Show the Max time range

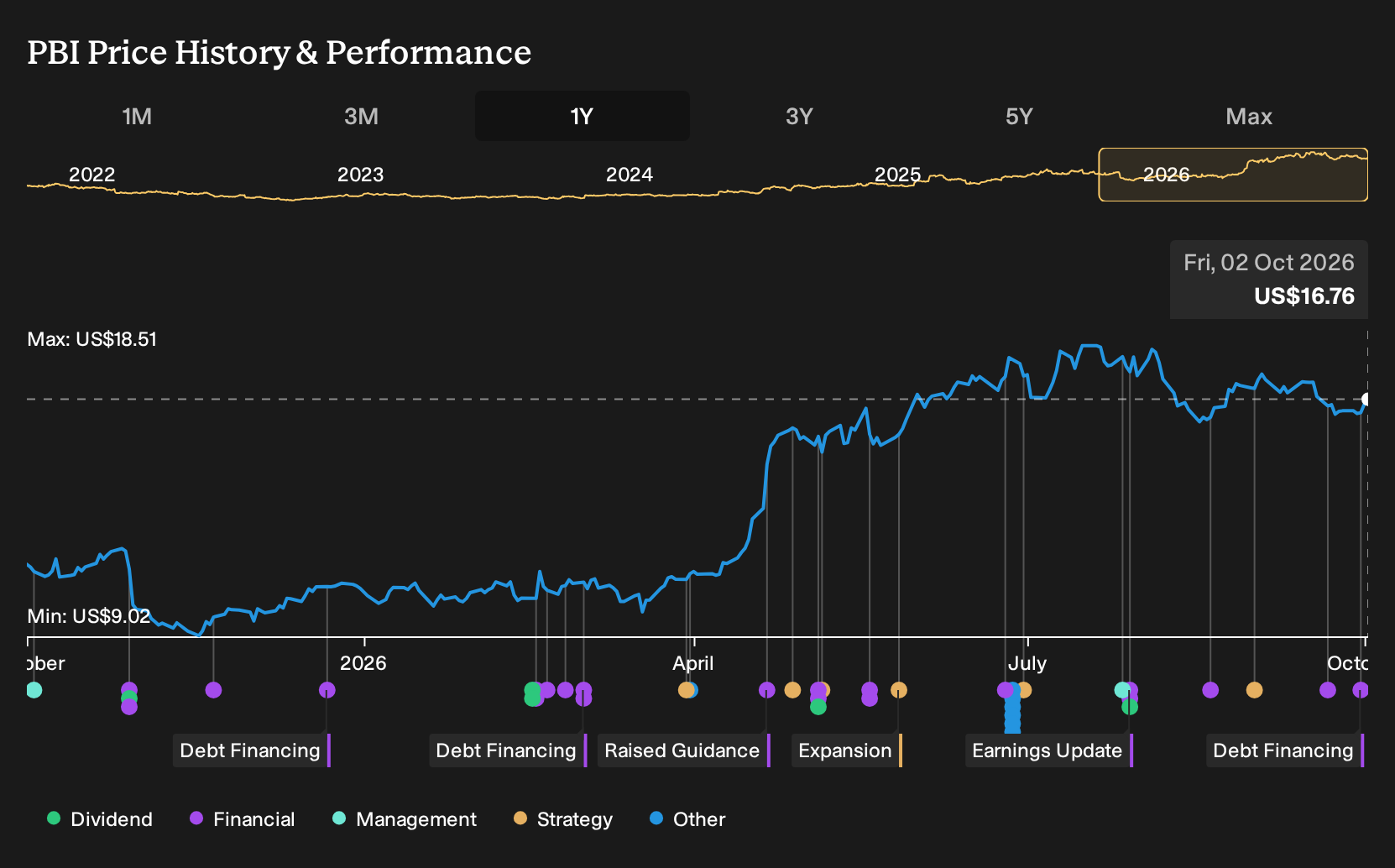pos(1249,116)
